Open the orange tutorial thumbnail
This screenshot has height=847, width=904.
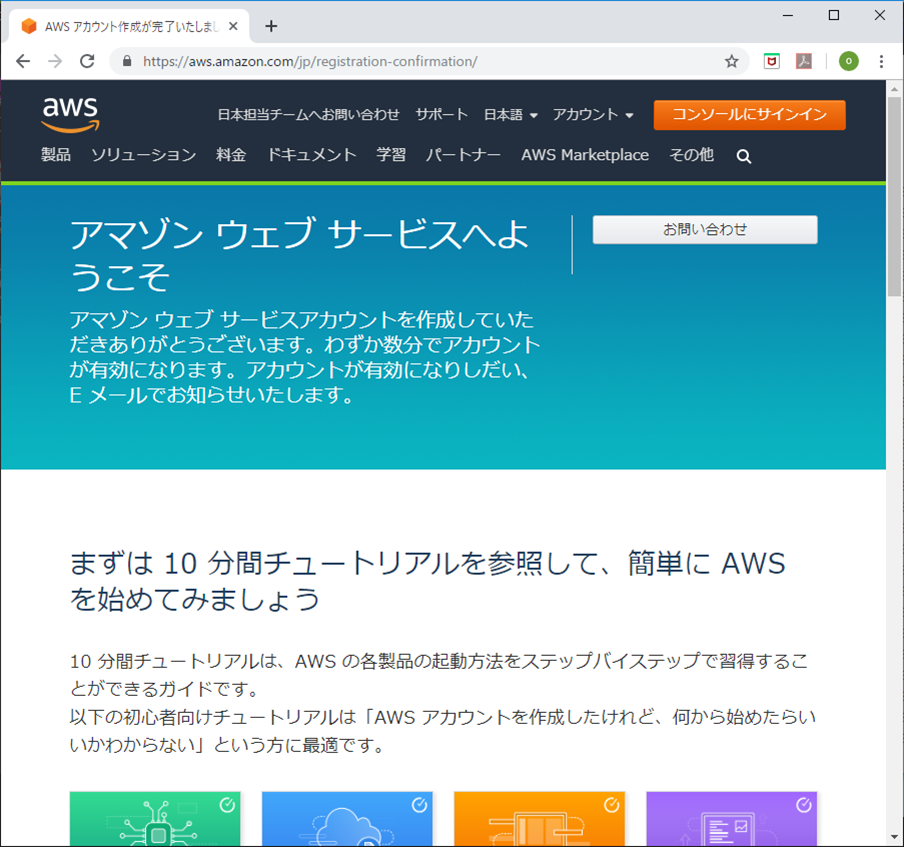coord(540,819)
